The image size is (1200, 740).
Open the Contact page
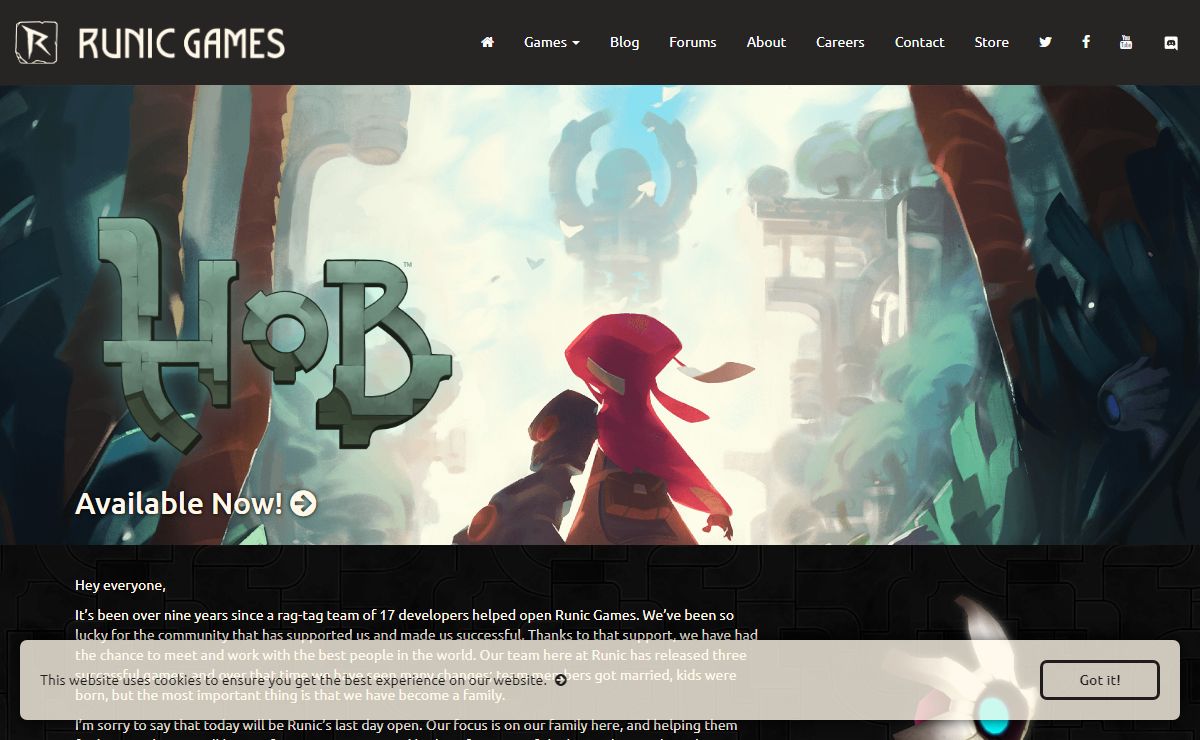point(920,42)
